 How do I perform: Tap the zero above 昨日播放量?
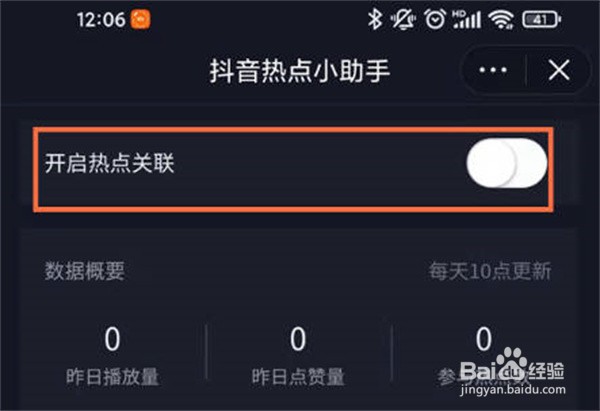coord(112,339)
